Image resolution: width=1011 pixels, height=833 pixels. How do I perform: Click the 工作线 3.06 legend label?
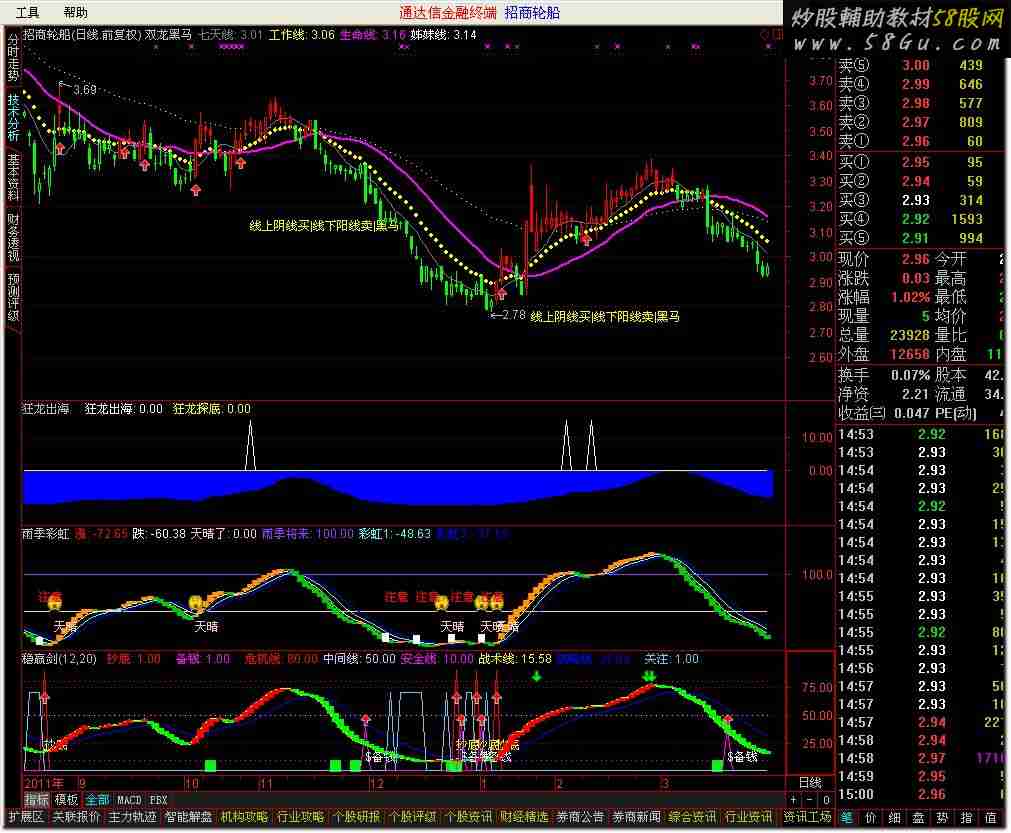pyautogui.click(x=302, y=35)
